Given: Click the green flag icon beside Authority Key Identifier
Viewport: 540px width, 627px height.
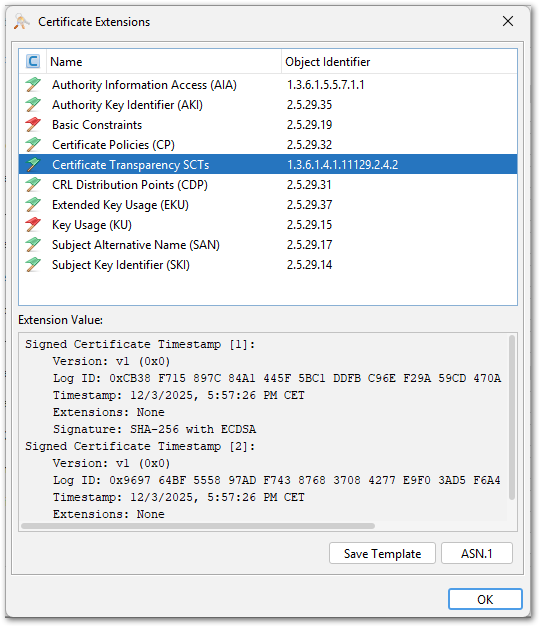Looking at the screenshot, I should (33, 104).
